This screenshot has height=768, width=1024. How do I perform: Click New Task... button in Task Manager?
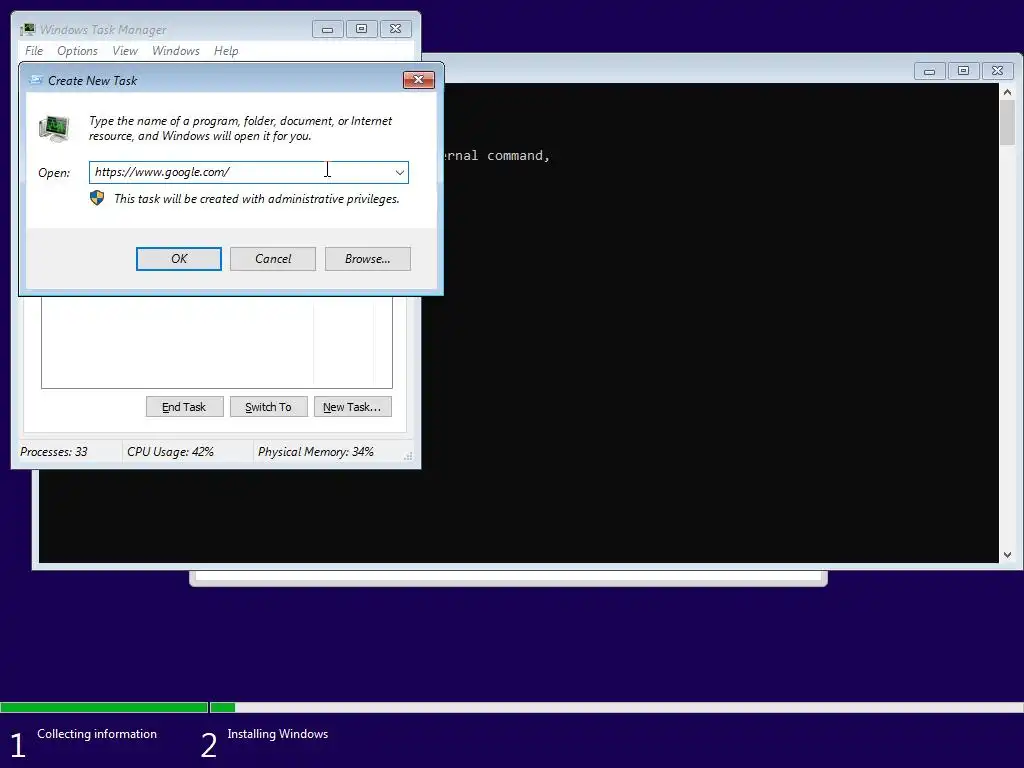[352, 407]
